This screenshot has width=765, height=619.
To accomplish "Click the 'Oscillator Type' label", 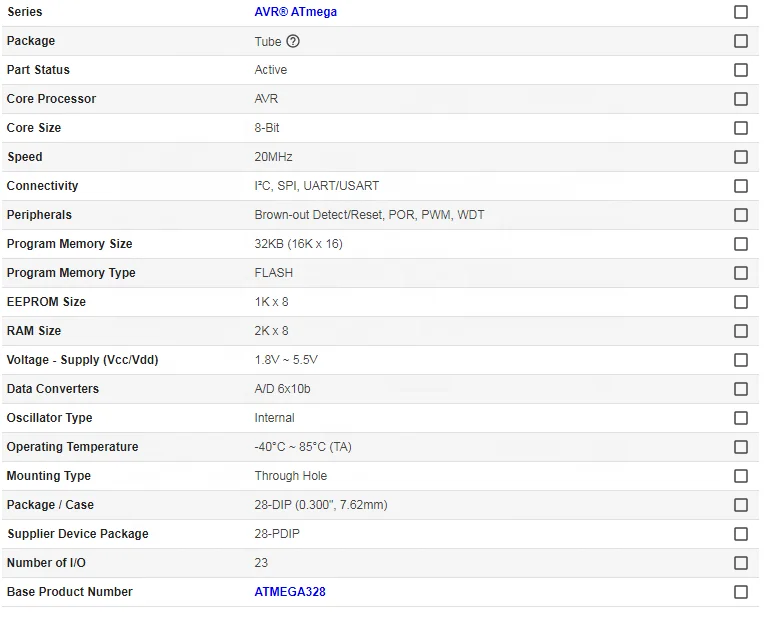I will point(49,418).
